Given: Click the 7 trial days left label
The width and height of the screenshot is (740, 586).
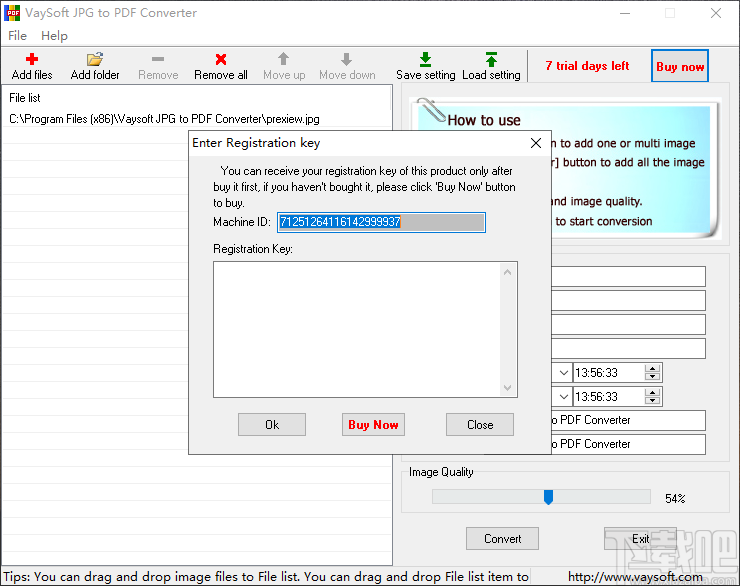Looking at the screenshot, I should [587, 66].
